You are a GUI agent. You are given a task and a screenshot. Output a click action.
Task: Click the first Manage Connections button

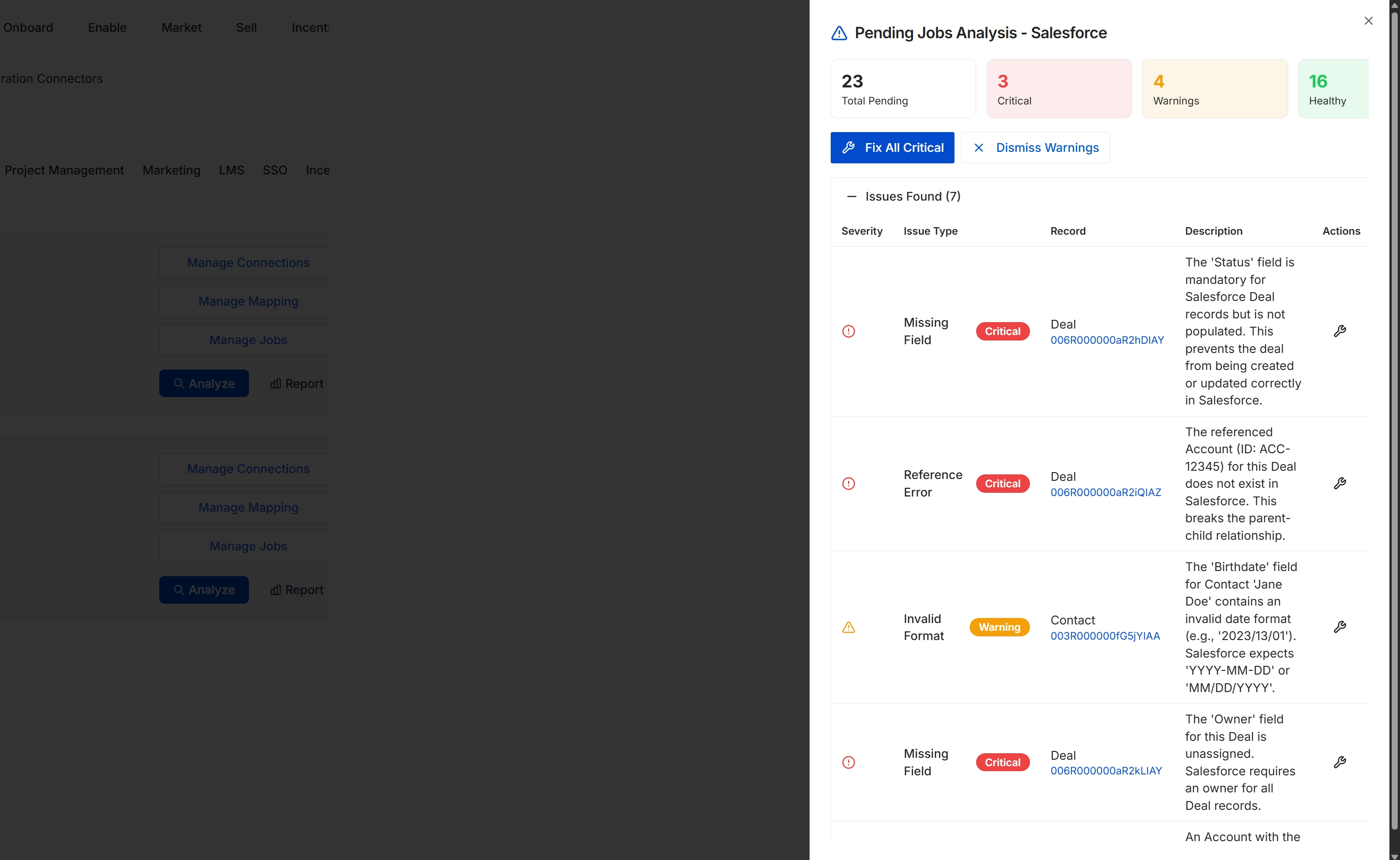coord(245,263)
